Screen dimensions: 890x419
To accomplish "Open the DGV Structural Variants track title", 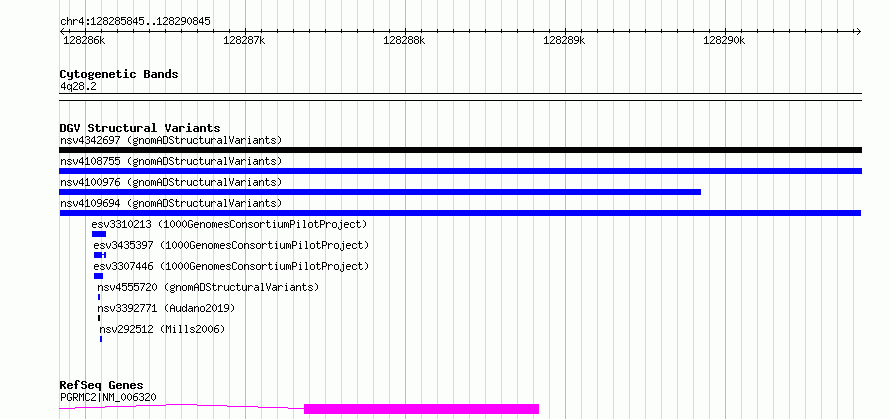I will coord(140,128).
